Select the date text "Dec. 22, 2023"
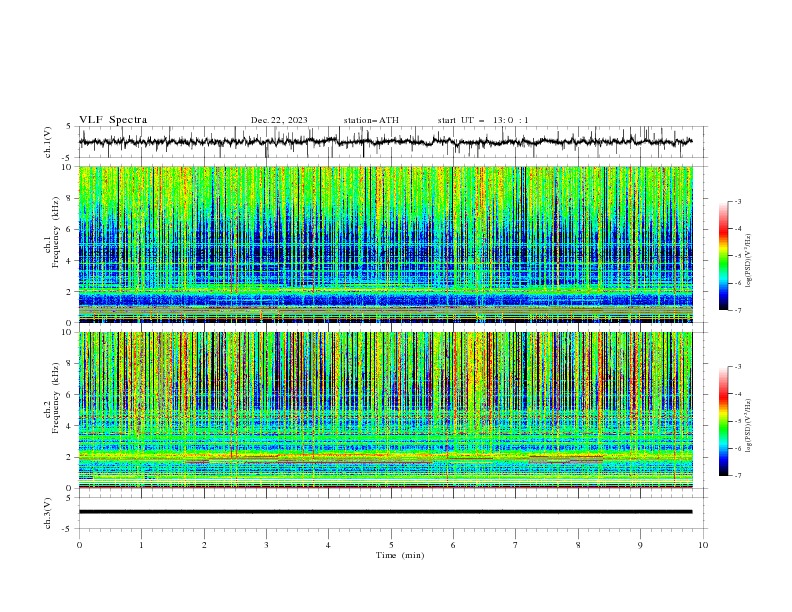792x612 pixels. coord(279,120)
